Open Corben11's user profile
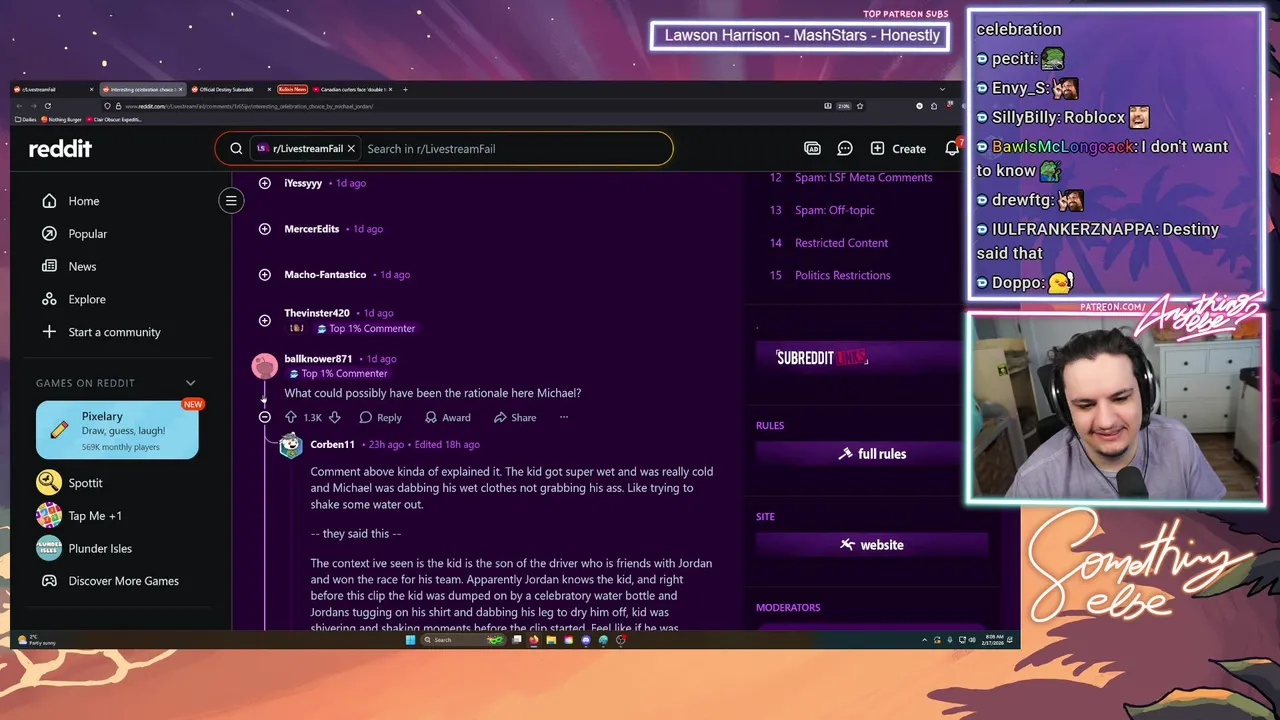1280x720 pixels. (x=332, y=444)
